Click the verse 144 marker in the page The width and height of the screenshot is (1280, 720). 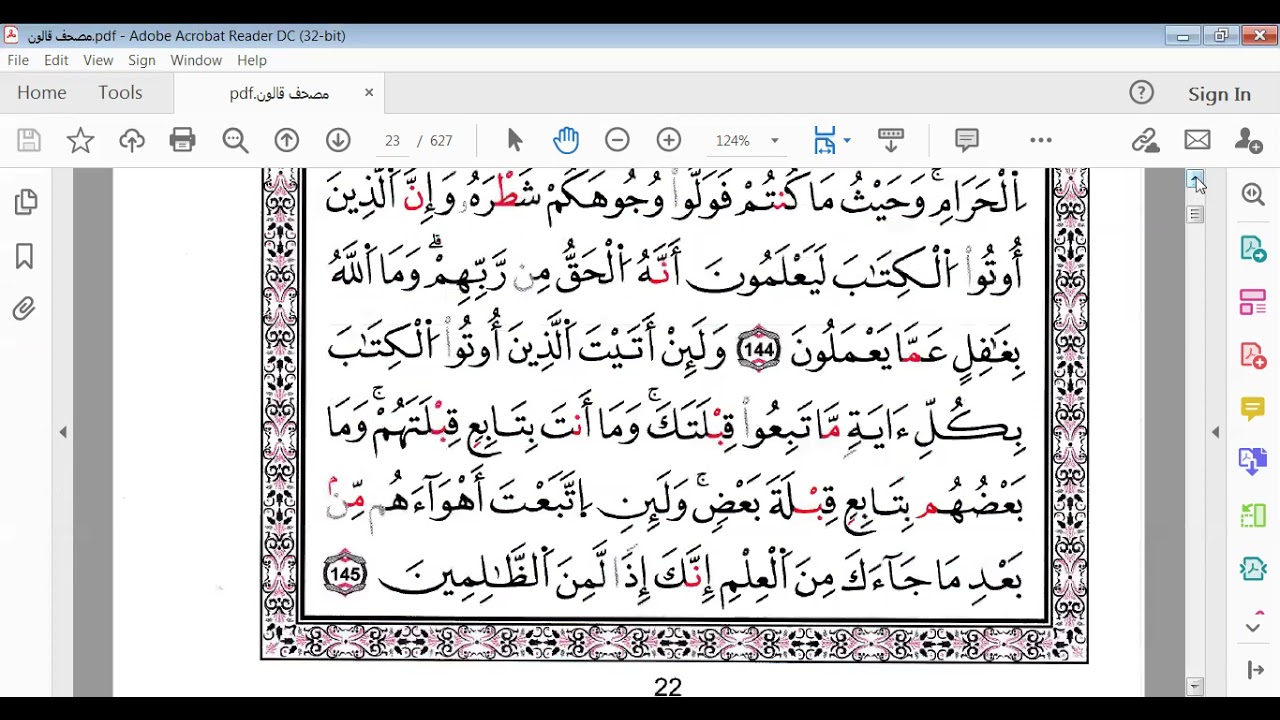click(758, 349)
